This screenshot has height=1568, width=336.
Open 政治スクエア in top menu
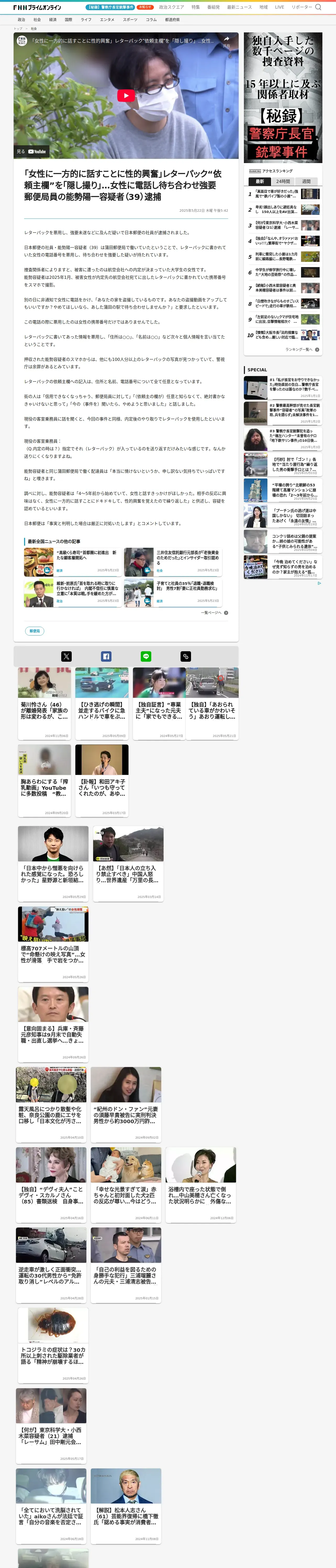coord(171,7)
